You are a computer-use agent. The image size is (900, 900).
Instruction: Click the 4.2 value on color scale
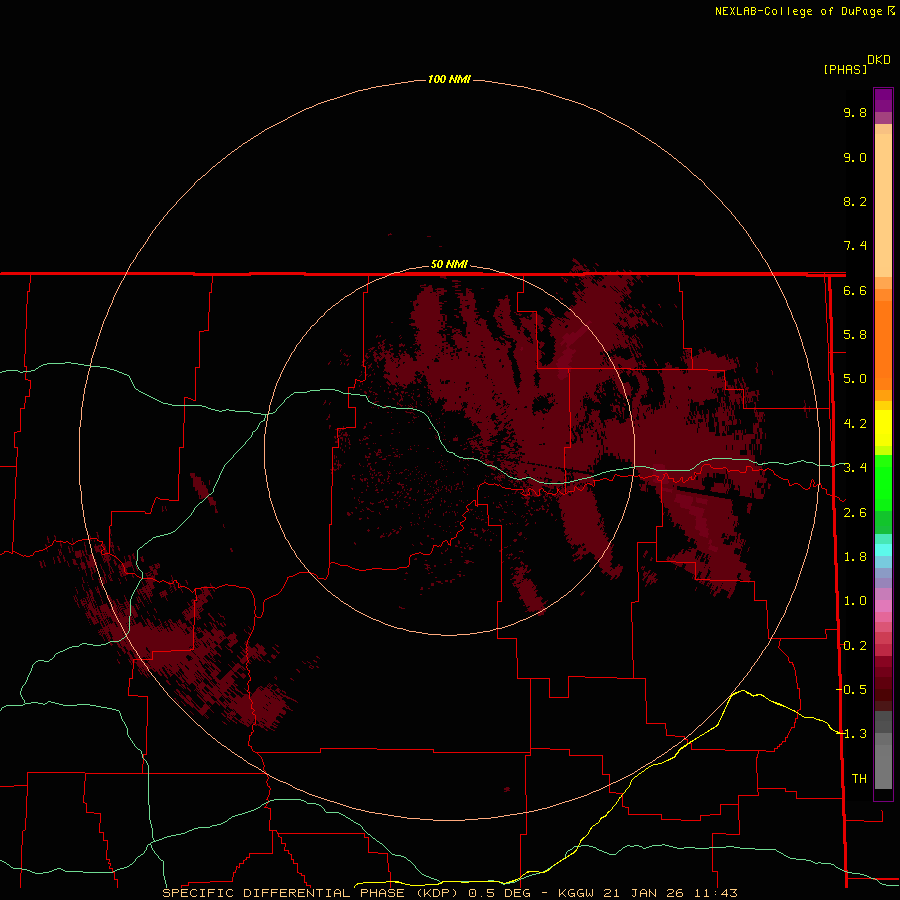point(855,424)
